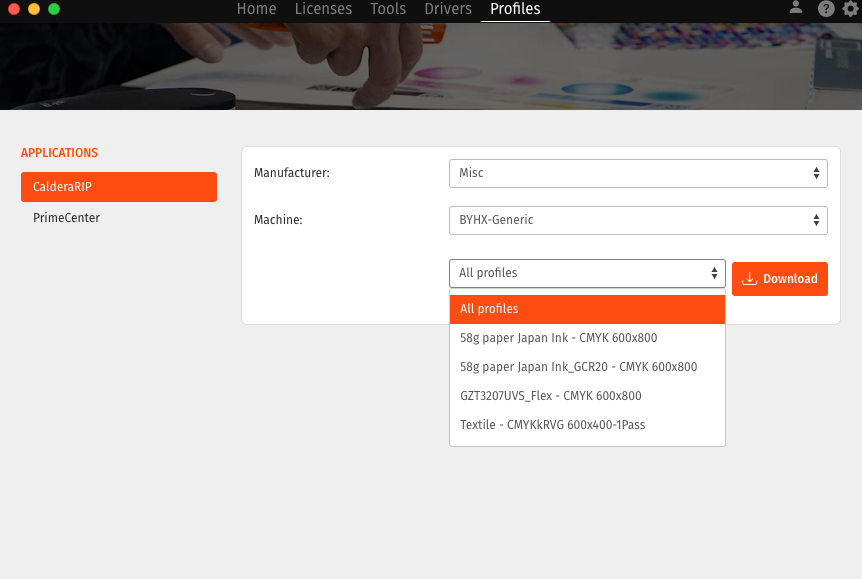Viewport: 862px width, 579px height.
Task: Select PrimeCenter in the Applications sidebar
Action: [x=66, y=217]
